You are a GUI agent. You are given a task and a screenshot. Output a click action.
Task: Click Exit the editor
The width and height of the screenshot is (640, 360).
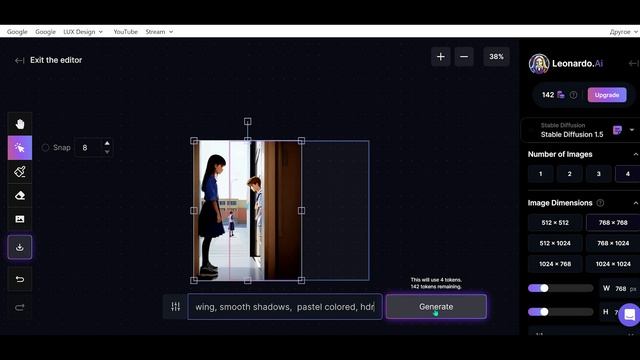[x=56, y=60]
